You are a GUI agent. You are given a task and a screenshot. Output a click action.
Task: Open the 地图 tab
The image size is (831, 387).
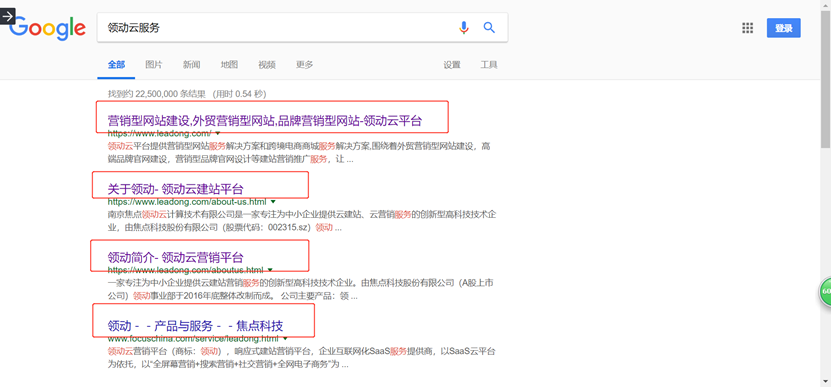(x=229, y=65)
